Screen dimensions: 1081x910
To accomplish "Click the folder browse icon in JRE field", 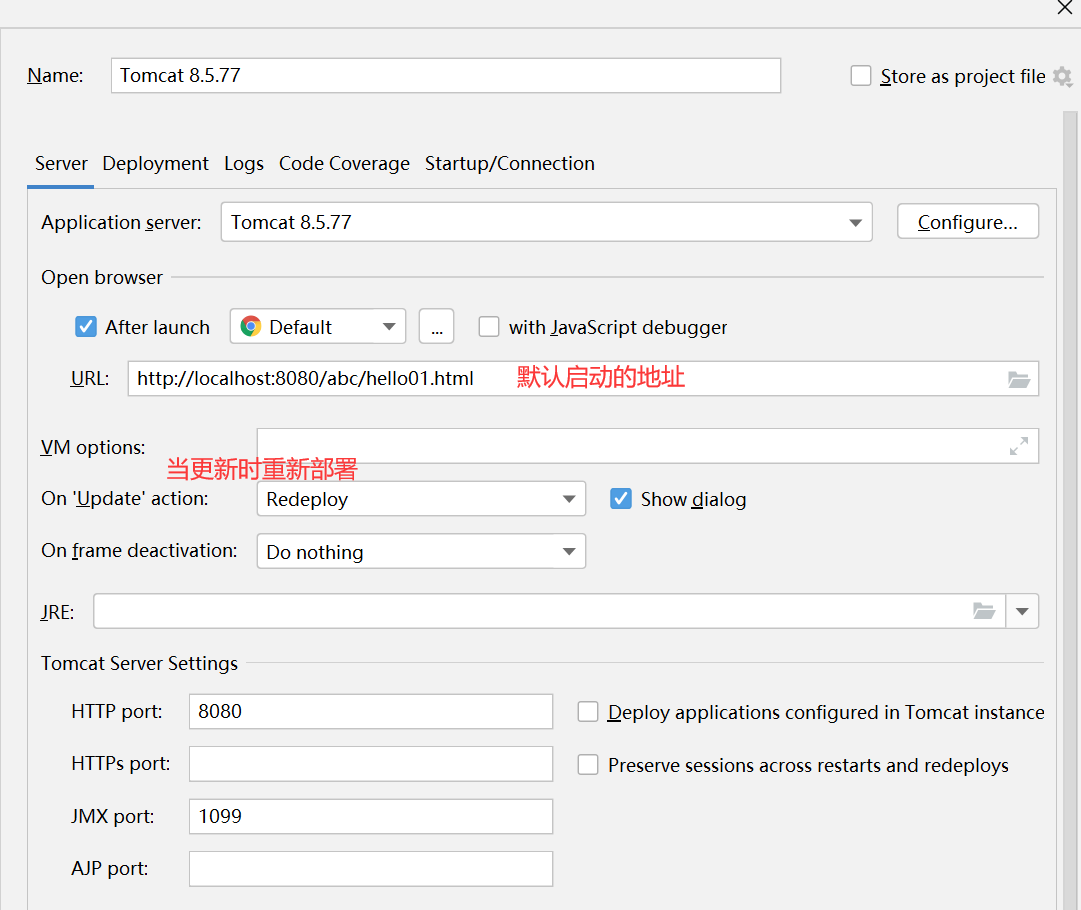I will tap(984, 611).
